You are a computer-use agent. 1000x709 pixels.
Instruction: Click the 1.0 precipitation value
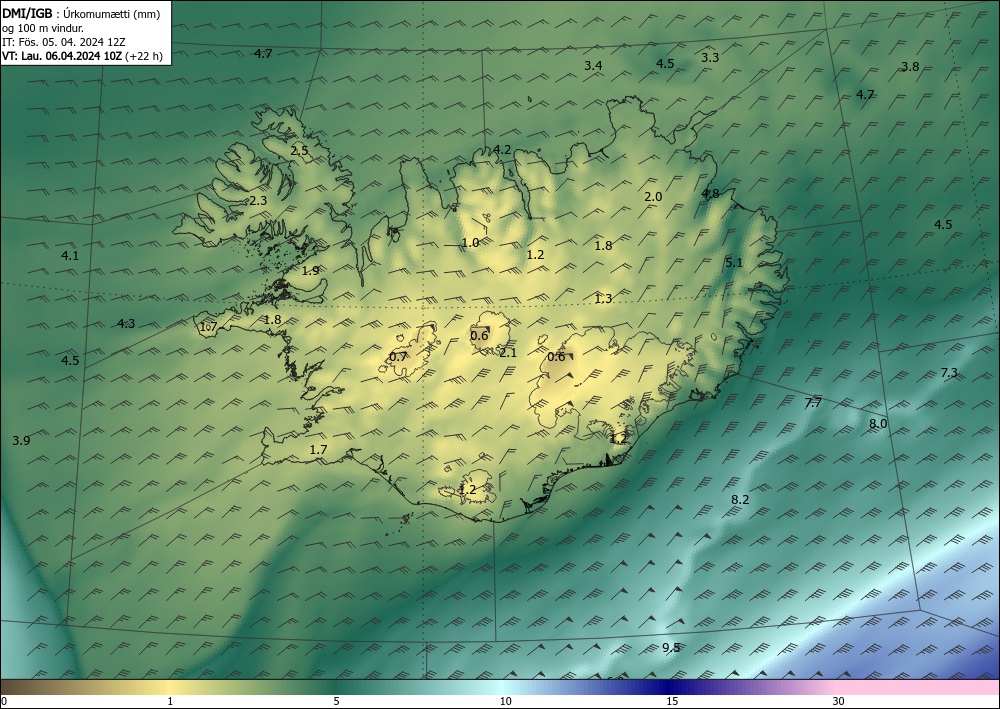tap(470, 243)
